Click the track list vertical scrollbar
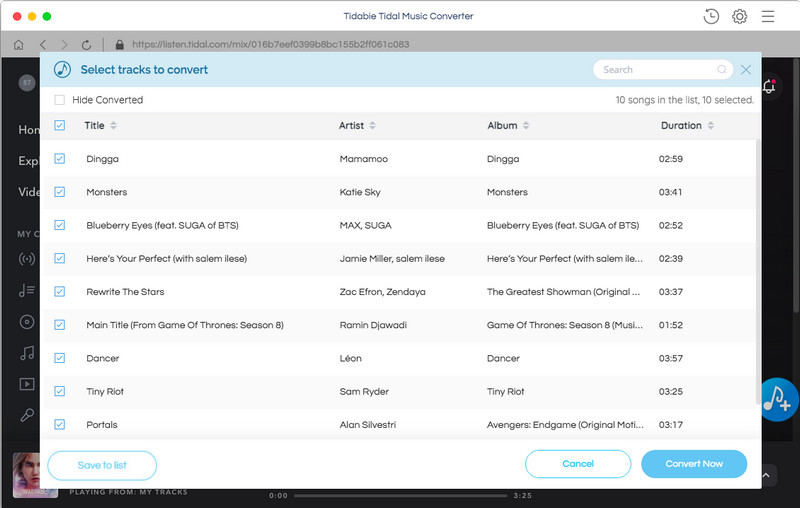Screen dimensions: 800x508 coord(758,270)
